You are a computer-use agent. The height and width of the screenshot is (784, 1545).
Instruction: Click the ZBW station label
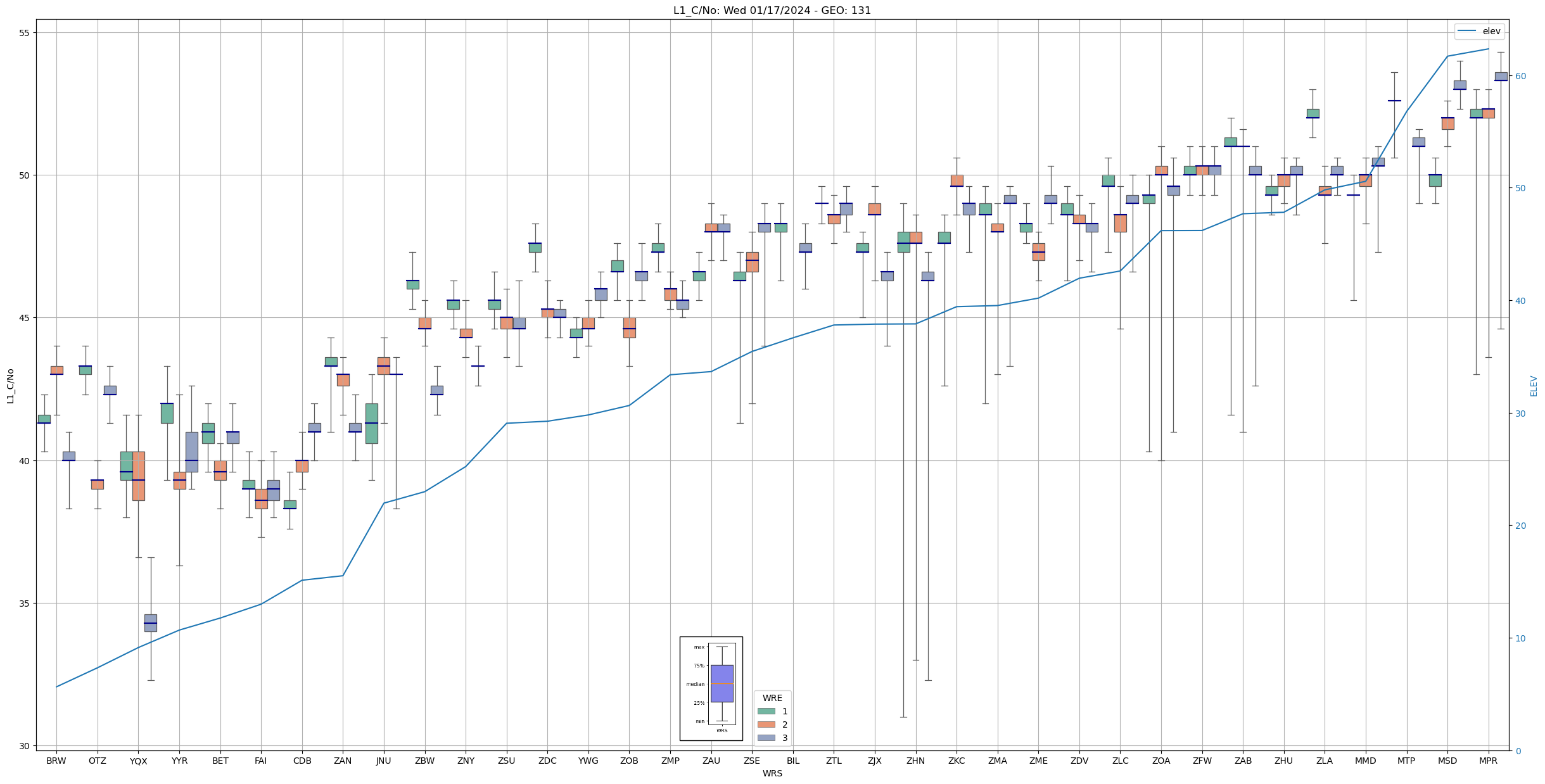[x=425, y=761]
